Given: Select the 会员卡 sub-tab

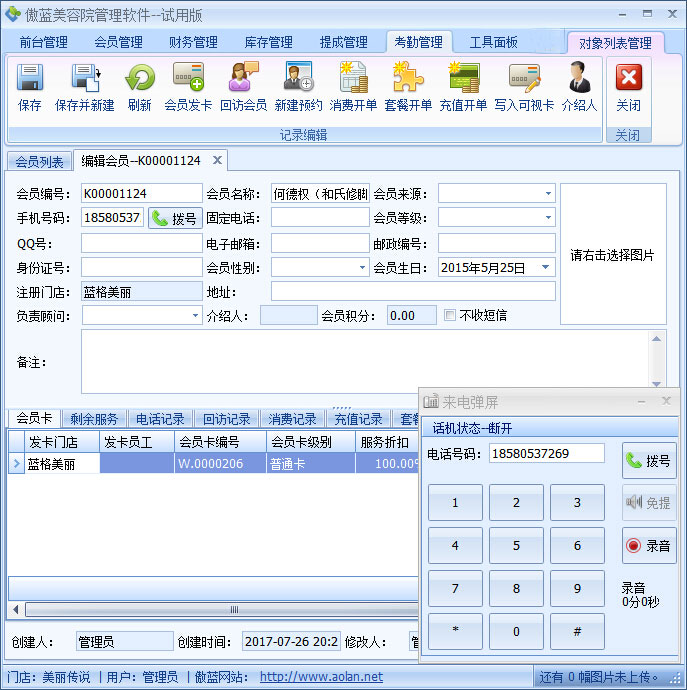Looking at the screenshot, I should click(34, 418).
